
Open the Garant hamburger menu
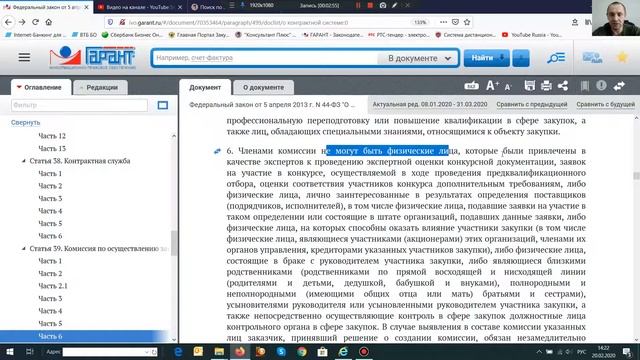point(24,57)
